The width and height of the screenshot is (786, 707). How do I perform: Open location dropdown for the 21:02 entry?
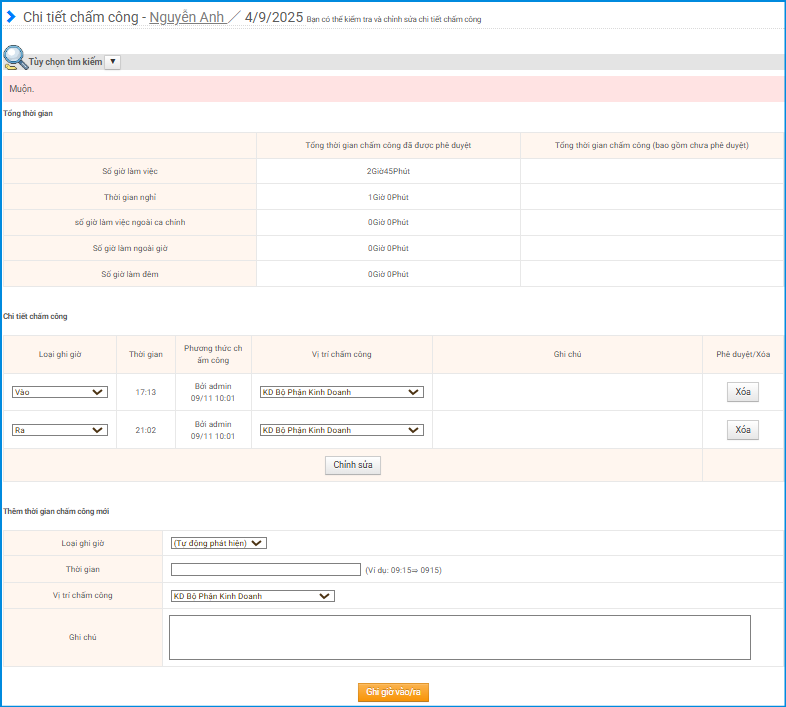coord(341,430)
